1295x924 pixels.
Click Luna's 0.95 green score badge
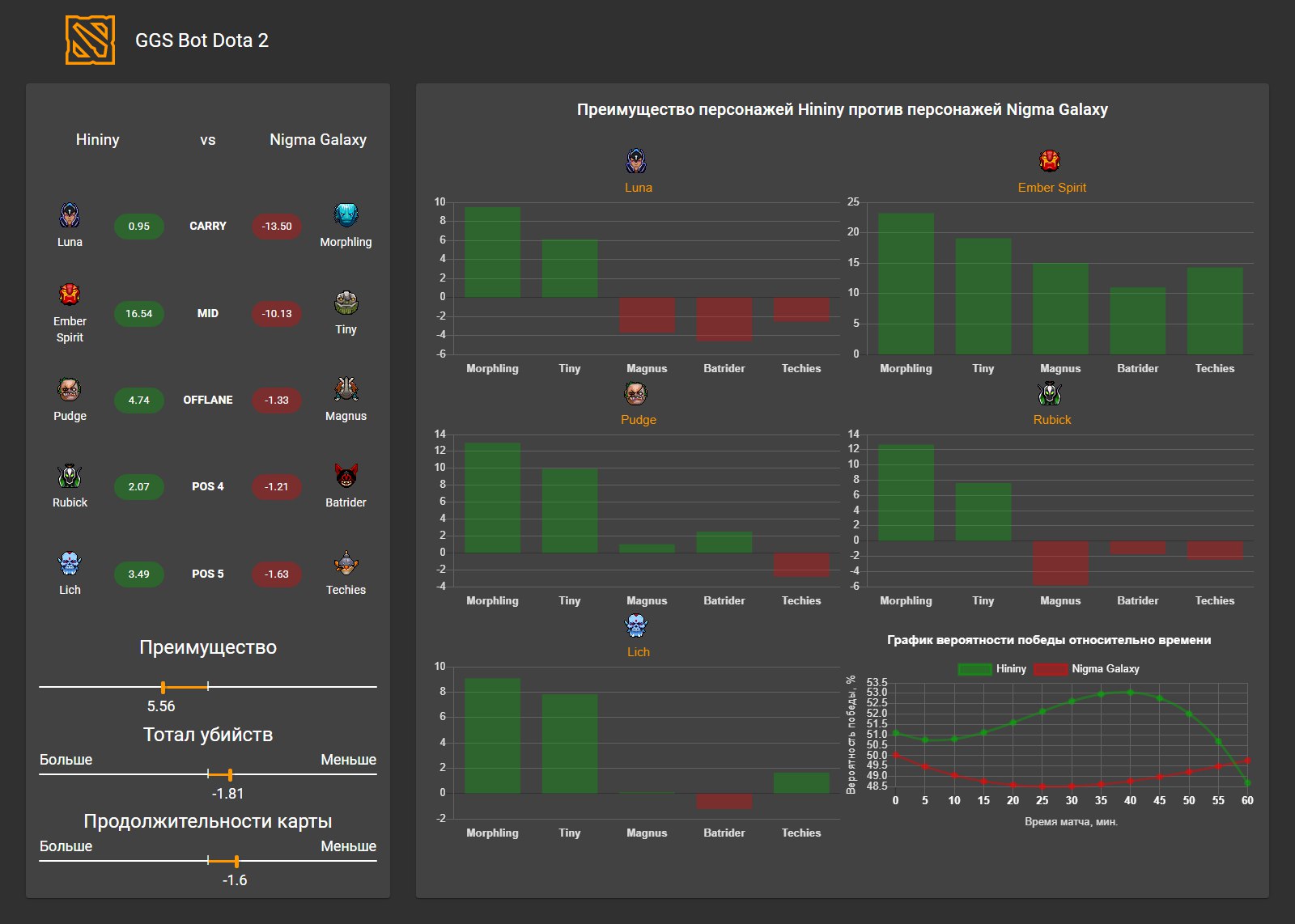(139, 227)
